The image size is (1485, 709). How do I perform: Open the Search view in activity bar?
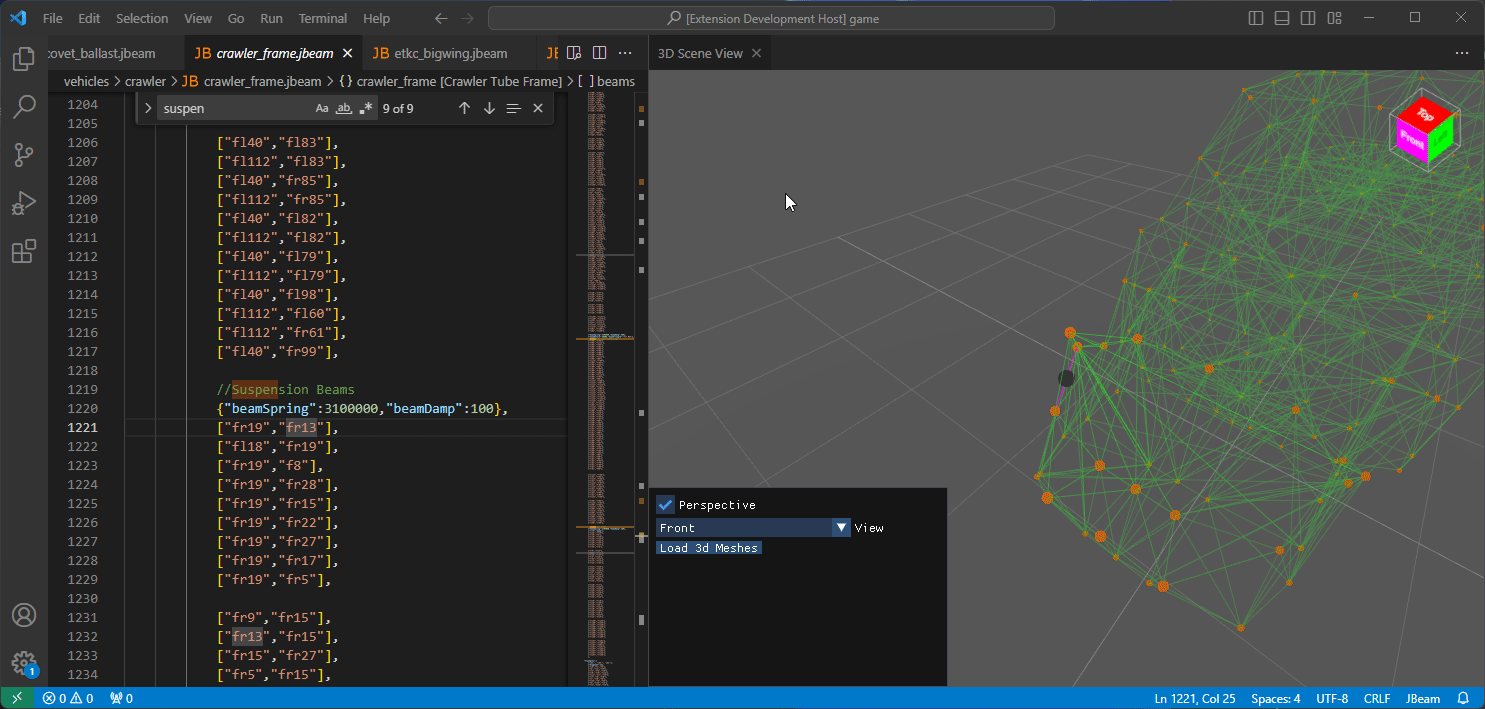pyautogui.click(x=24, y=107)
